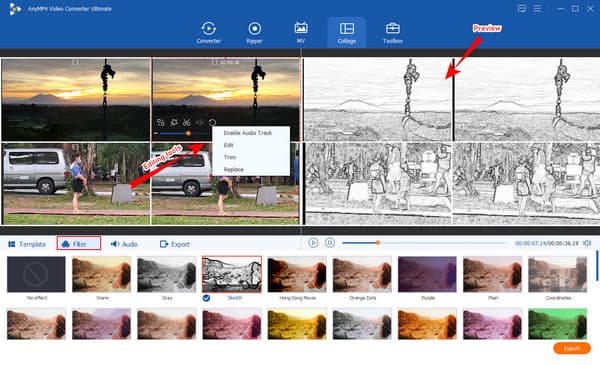Mute the clip using the speaker icon

click(200, 122)
